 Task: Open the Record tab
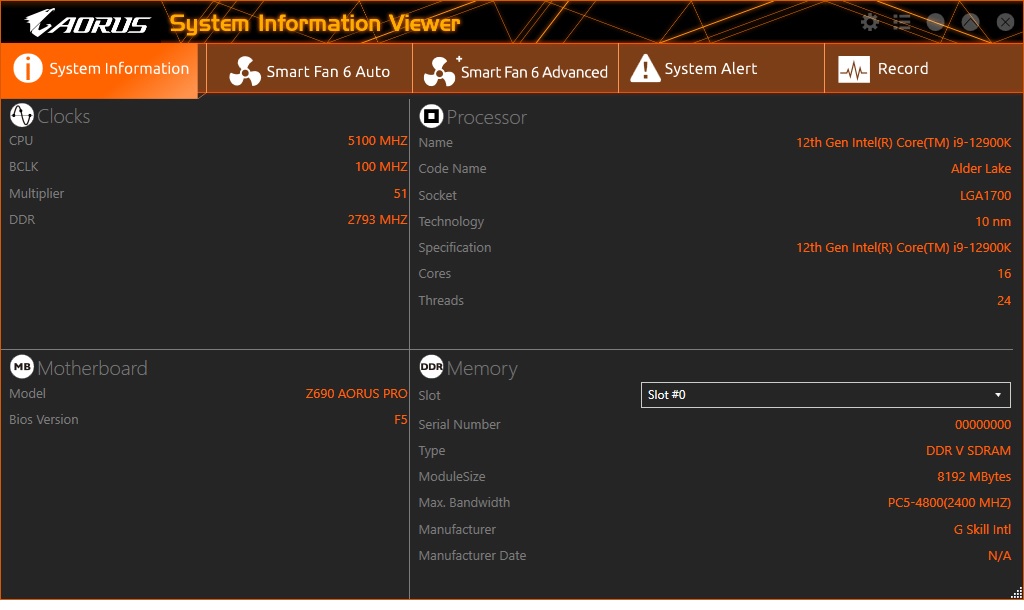point(924,69)
